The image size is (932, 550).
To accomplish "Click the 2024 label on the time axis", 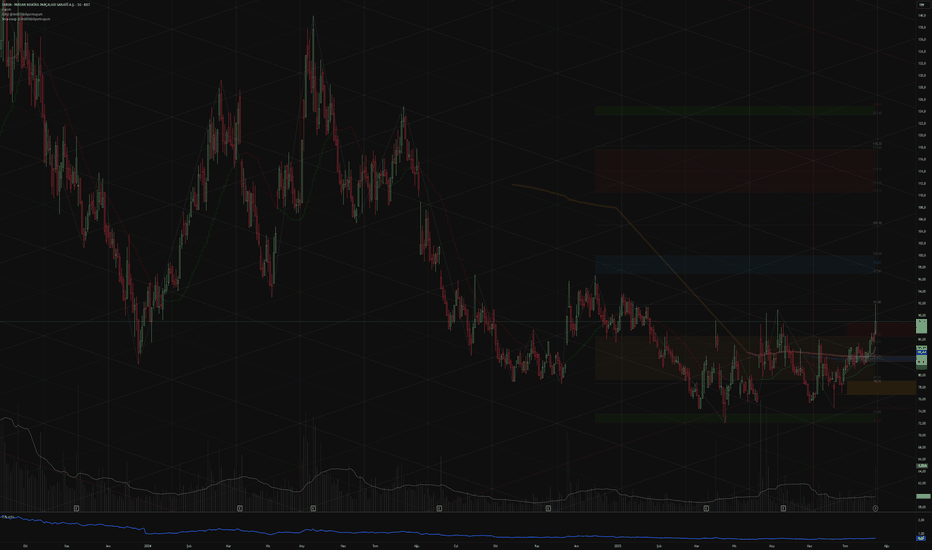I will click(x=147, y=545).
